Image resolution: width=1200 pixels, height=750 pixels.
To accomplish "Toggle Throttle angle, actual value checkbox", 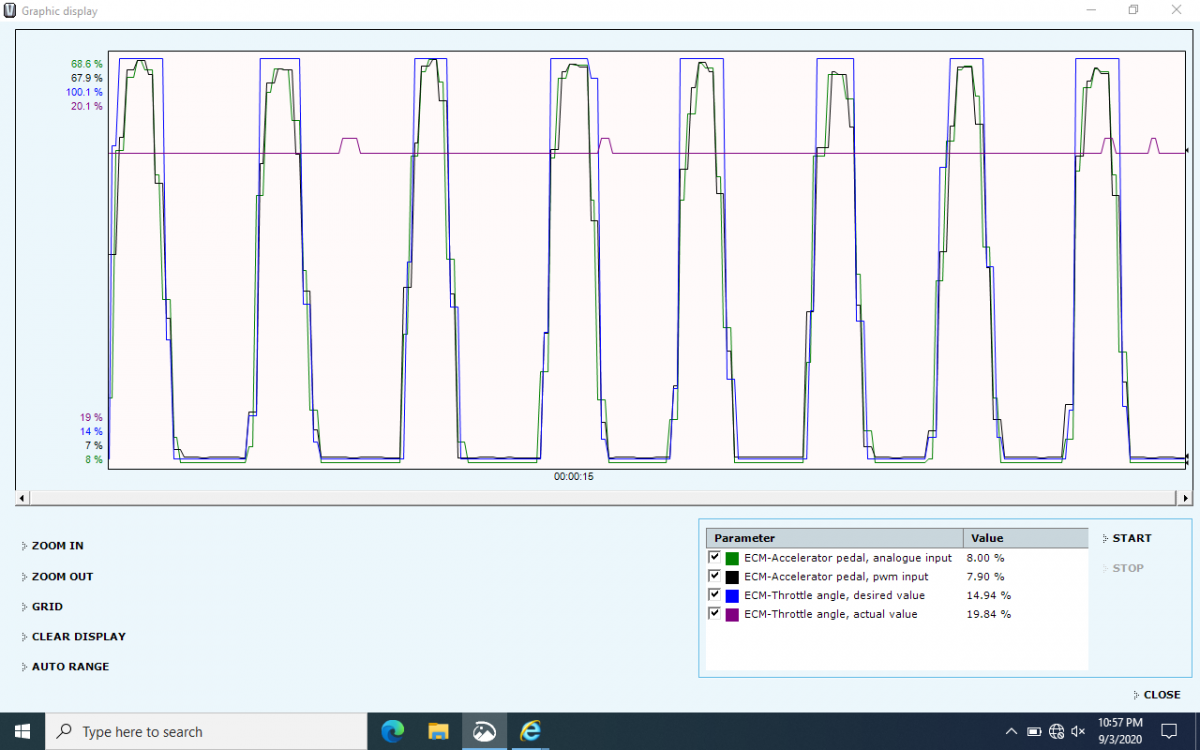I will pyautogui.click(x=714, y=613).
